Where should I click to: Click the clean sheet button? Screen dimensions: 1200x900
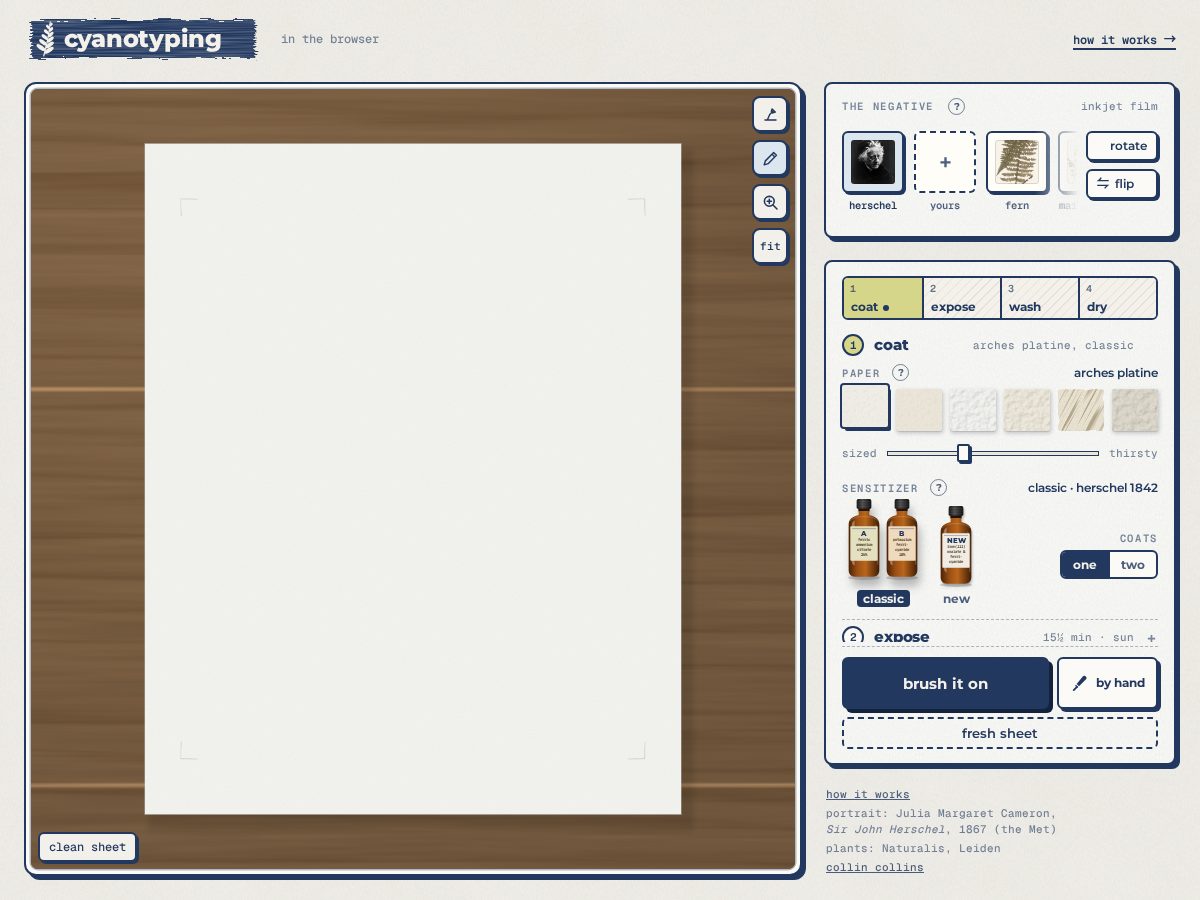[x=88, y=847]
